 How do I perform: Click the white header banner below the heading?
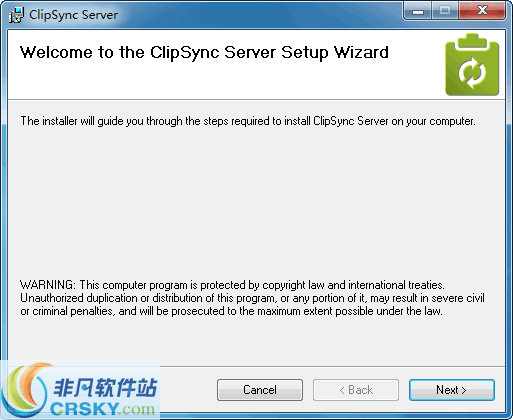[227, 82]
